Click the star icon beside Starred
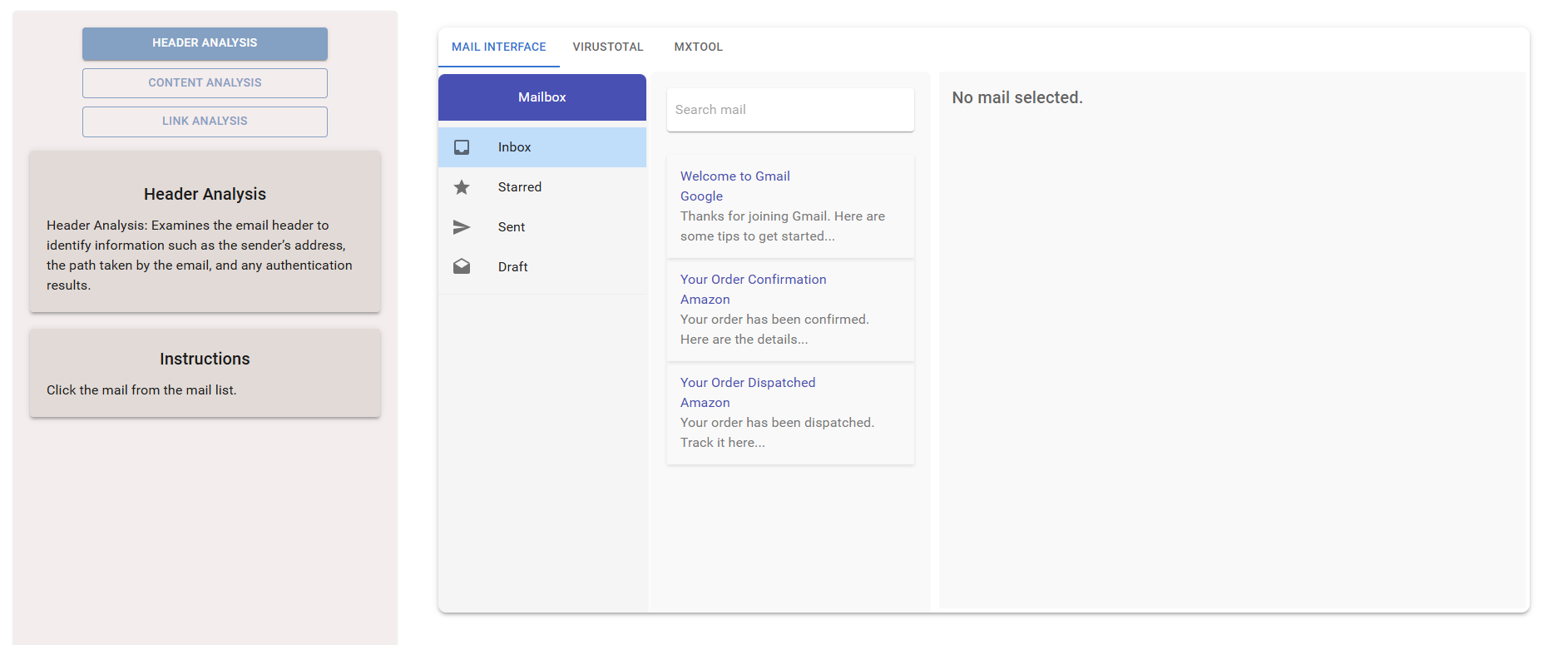The image size is (1568, 645). point(462,187)
